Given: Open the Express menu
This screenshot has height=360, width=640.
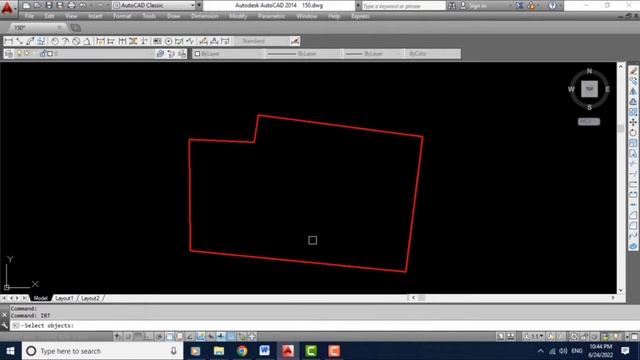Looking at the screenshot, I should pyautogui.click(x=360, y=16).
